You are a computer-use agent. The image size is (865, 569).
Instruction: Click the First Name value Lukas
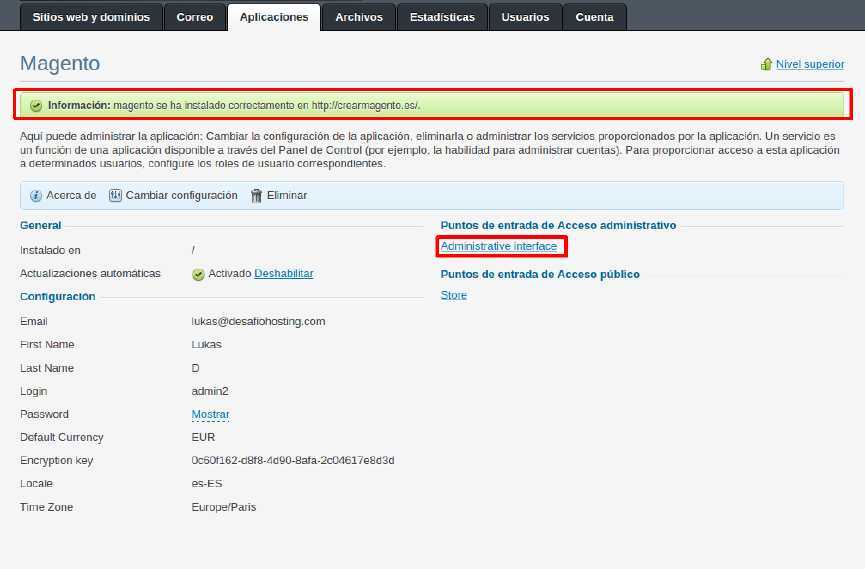click(x=206, y=344)
